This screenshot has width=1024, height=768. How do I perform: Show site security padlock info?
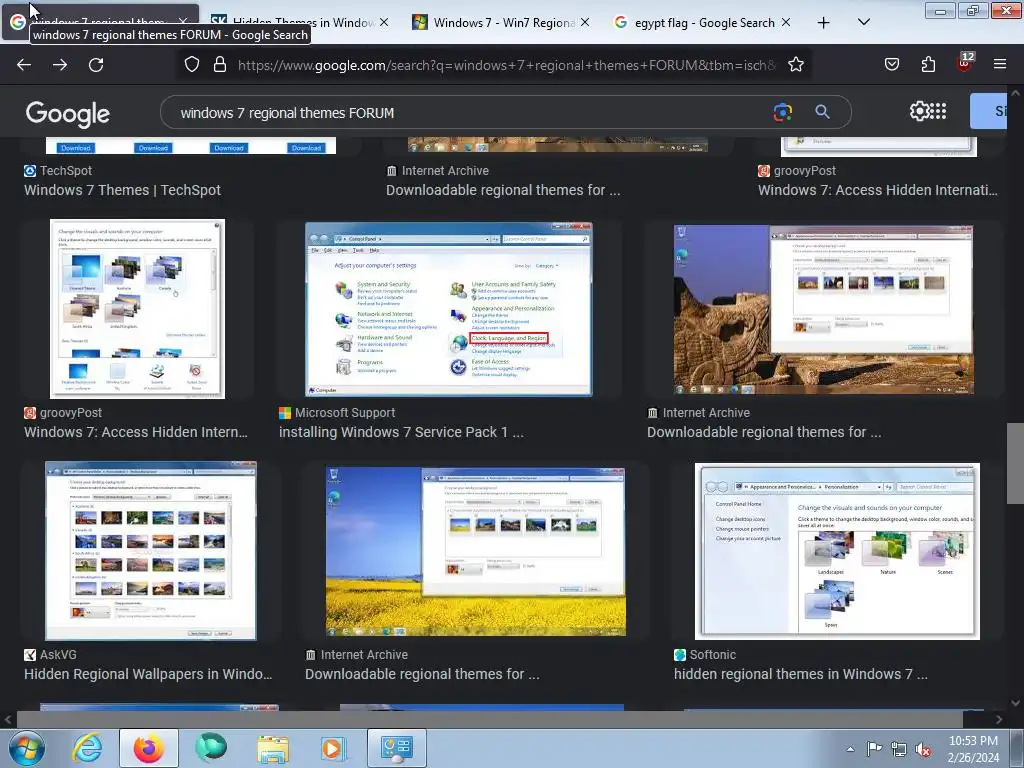pos(220,65)
